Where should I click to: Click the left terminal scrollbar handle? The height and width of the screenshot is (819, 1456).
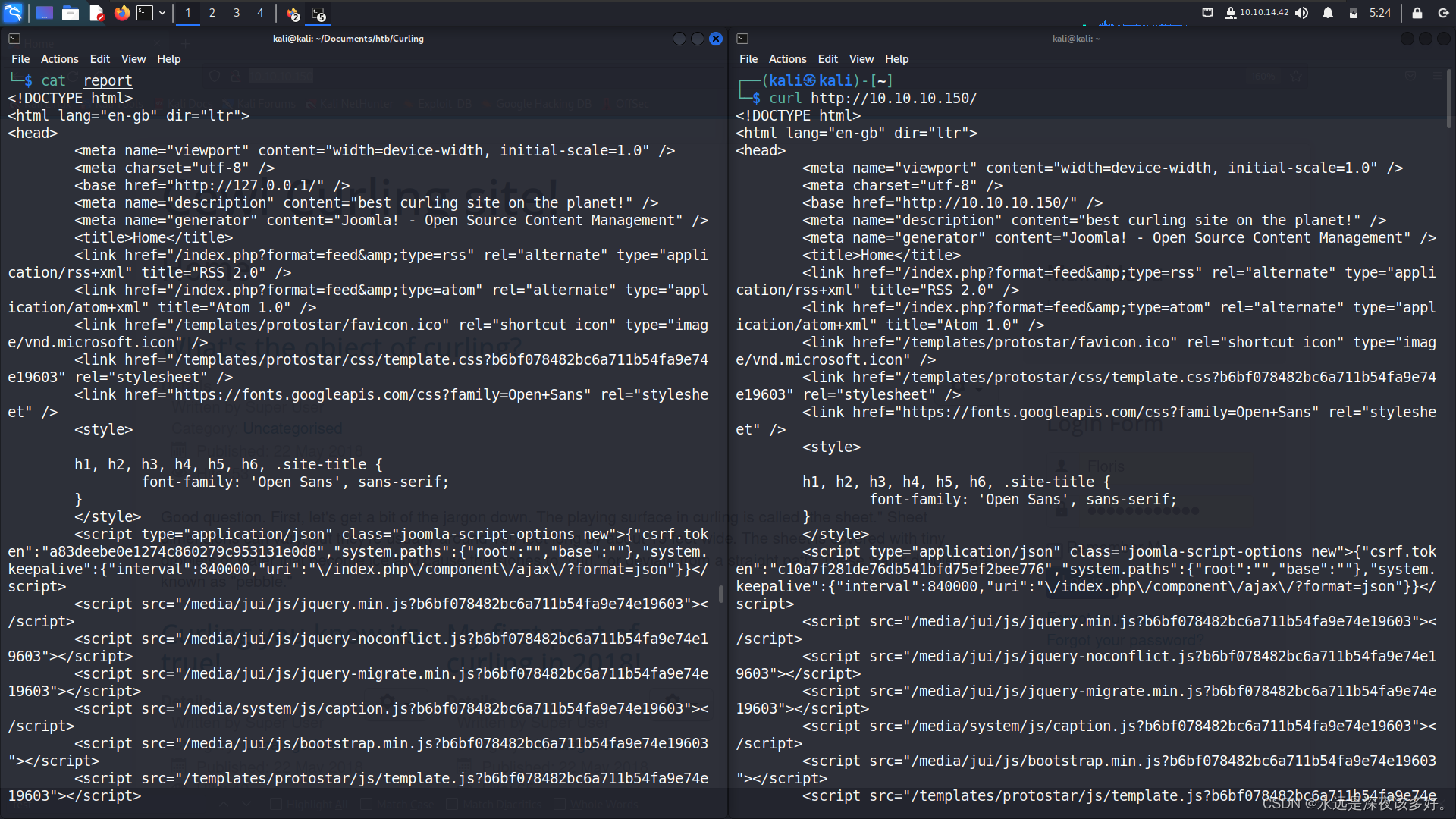click(720, 595)
